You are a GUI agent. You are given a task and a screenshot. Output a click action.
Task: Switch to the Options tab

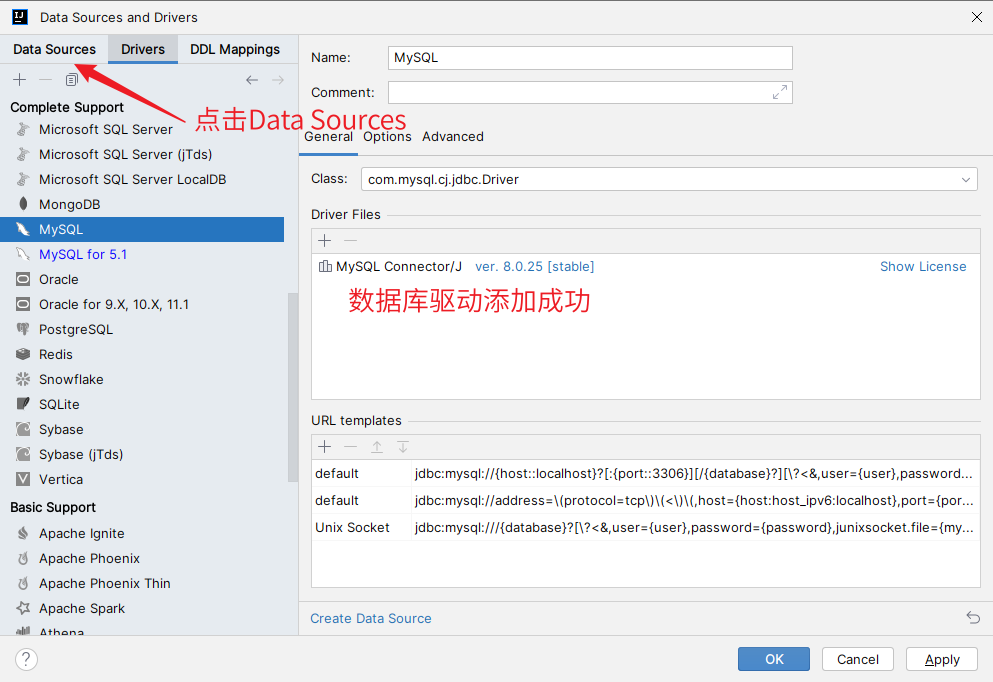(387, 136)
